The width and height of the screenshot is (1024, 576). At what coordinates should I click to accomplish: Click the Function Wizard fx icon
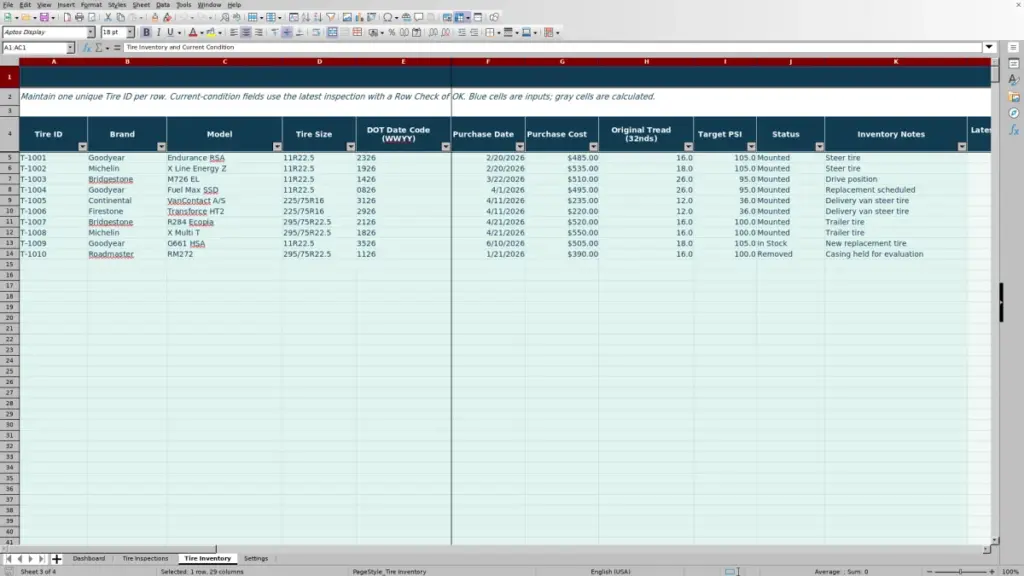tap(86, 48)
